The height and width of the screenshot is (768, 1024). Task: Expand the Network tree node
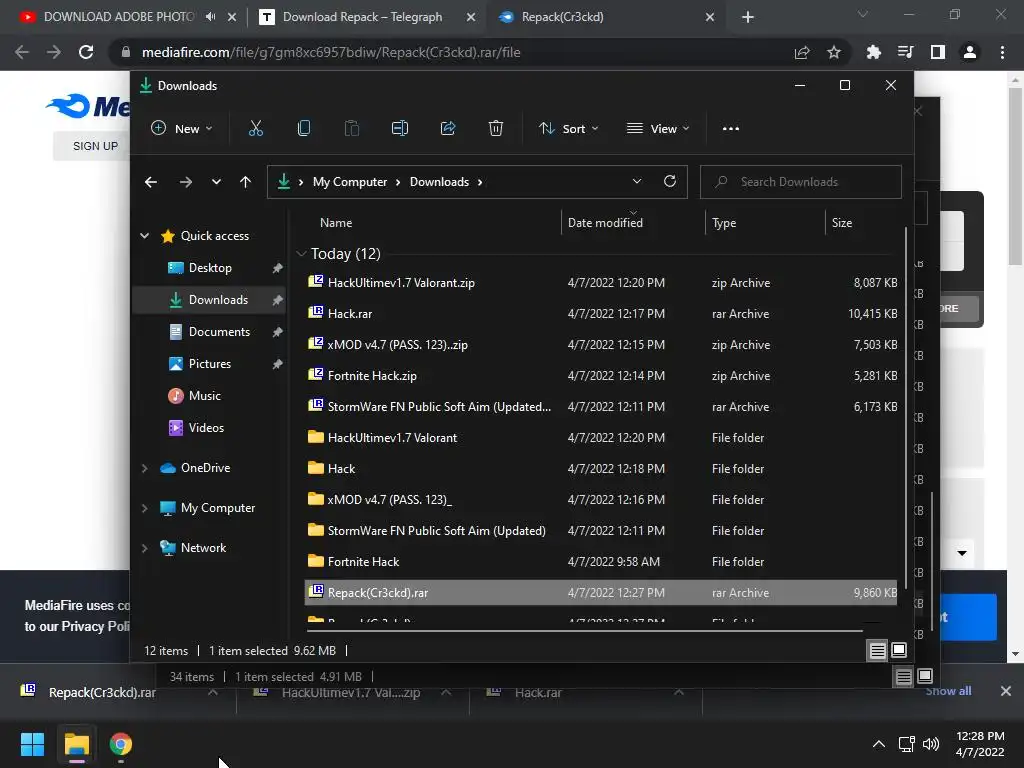[x=144, y=548]
